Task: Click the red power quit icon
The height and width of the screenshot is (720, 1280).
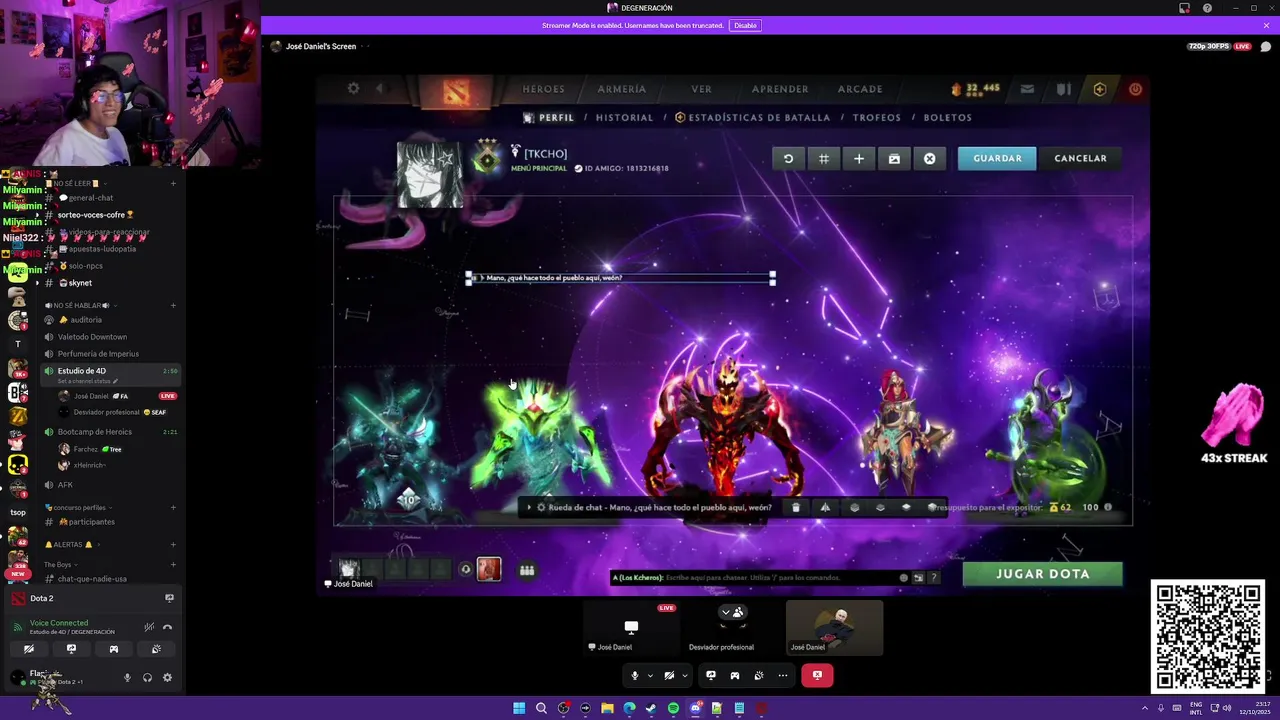Action: pyautogui.click(x=1135, y=89)
